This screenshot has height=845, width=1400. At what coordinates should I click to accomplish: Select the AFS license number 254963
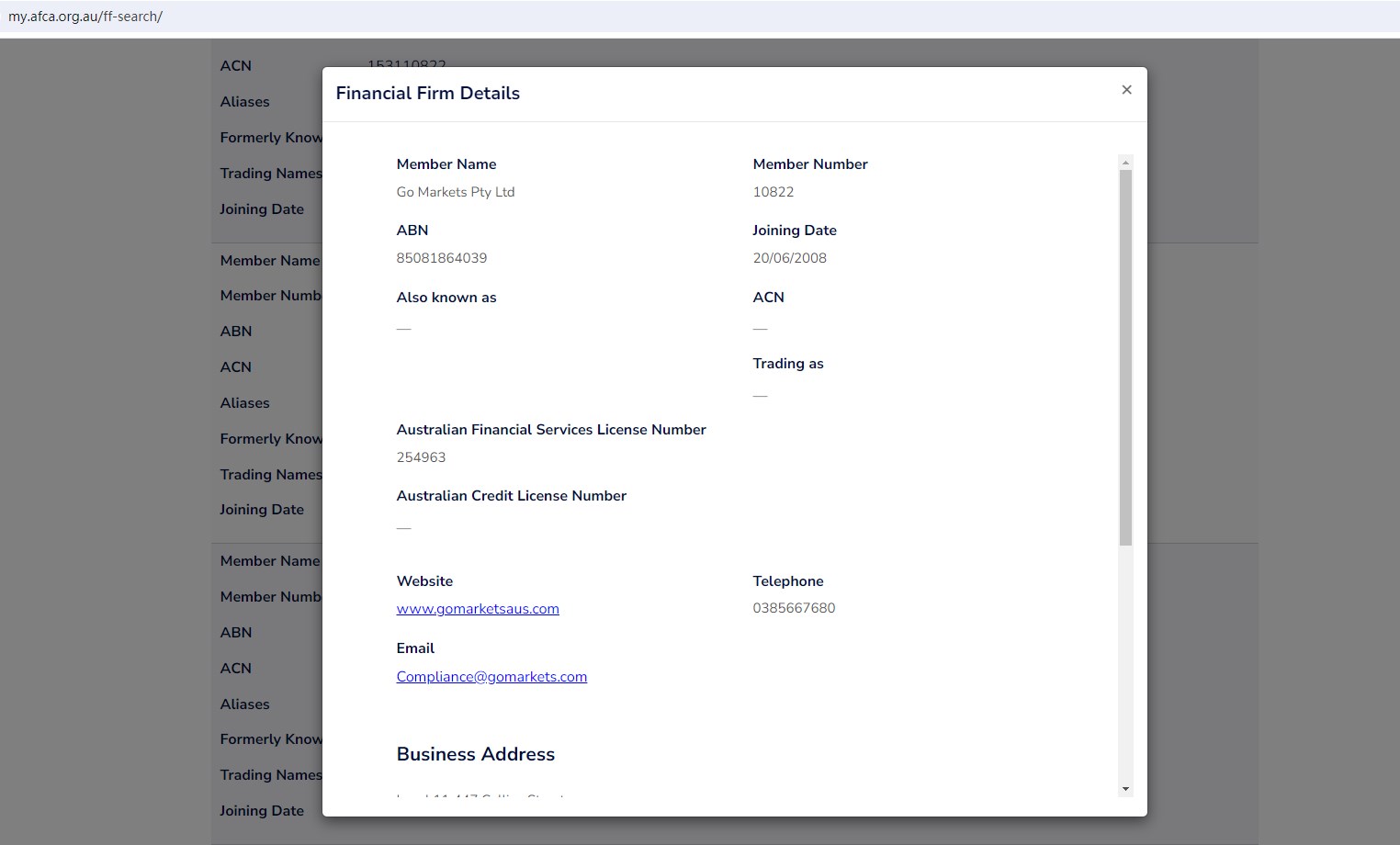421,457
